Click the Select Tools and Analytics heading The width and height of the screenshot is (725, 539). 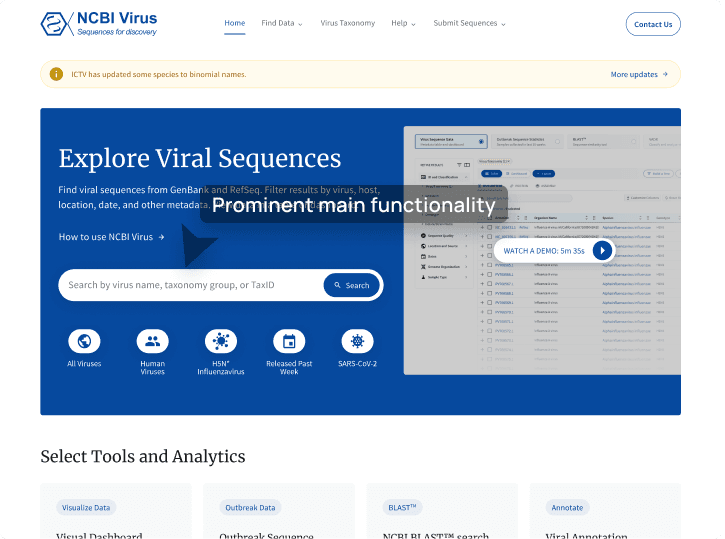coord(143,457)
